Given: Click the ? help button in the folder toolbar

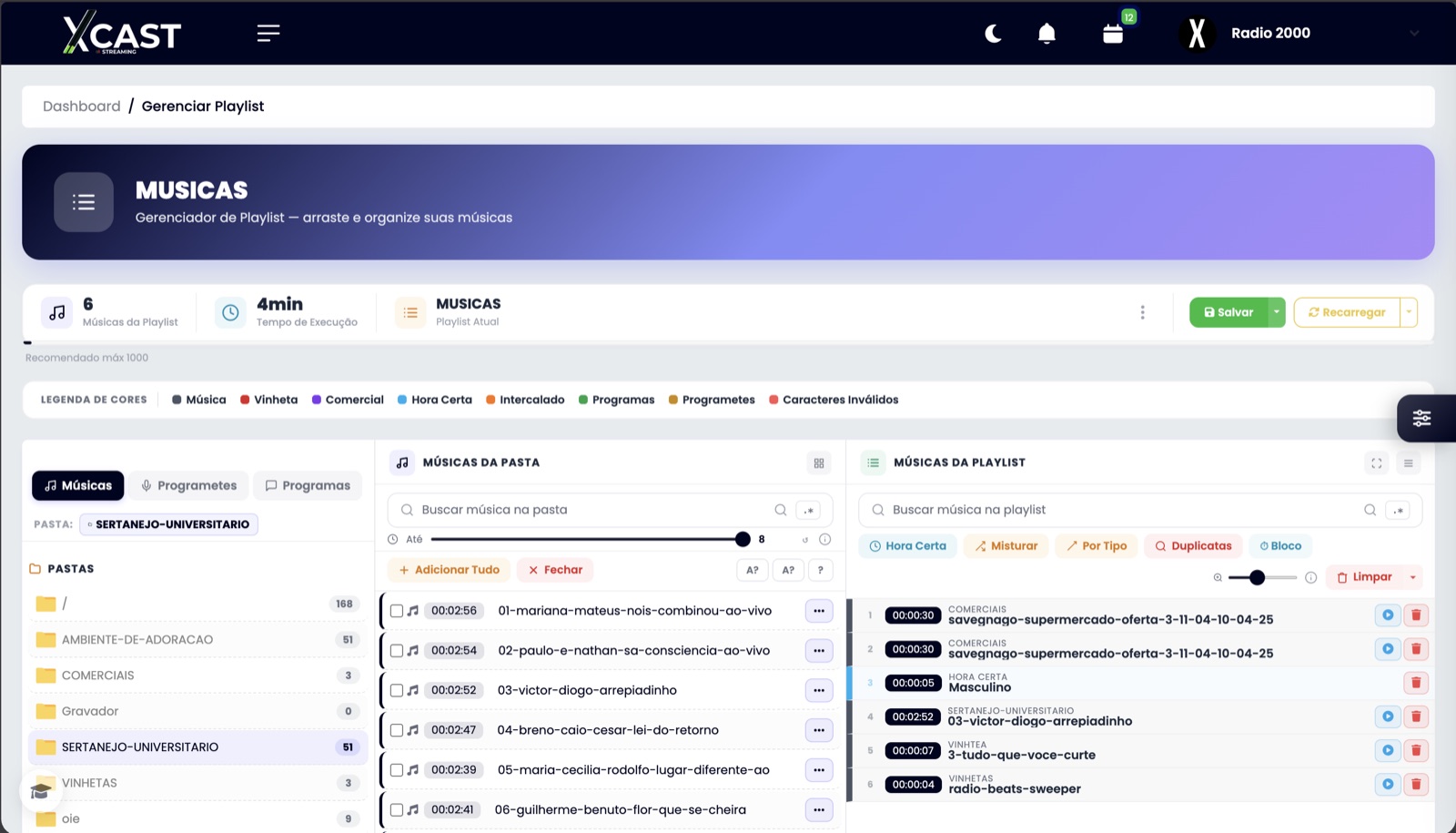Looking at the screenshot, I should (820, 570).
